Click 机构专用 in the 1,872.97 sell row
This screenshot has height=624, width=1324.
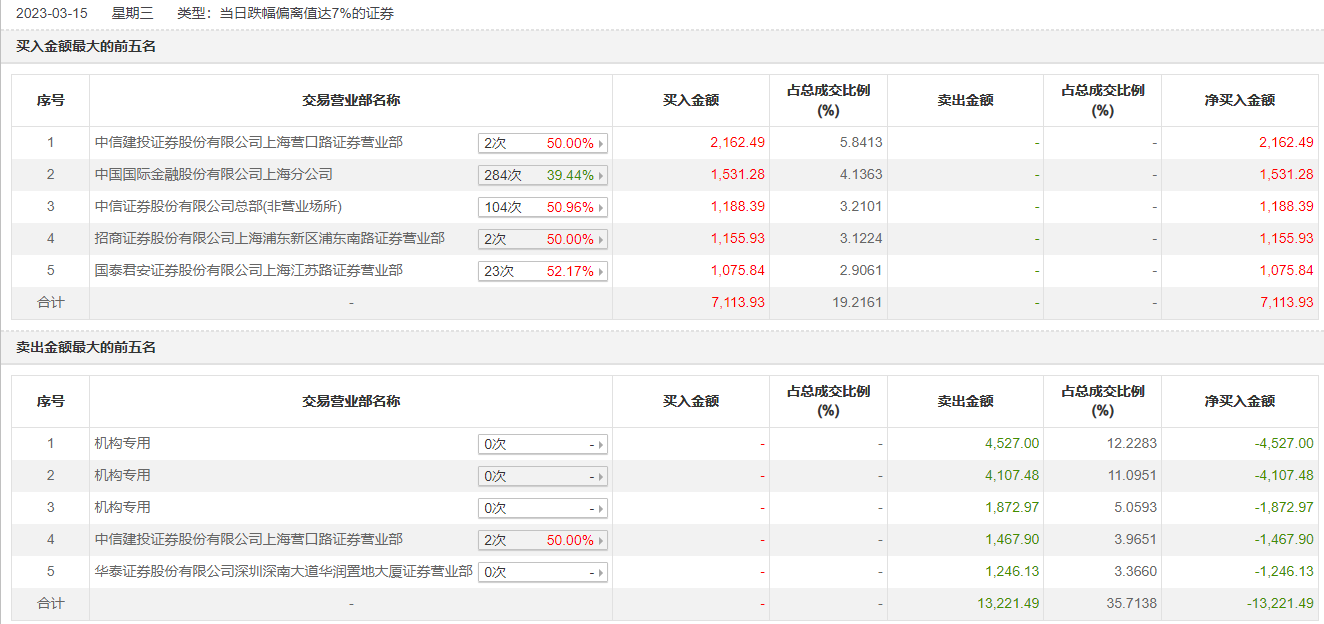coord(123,508)
